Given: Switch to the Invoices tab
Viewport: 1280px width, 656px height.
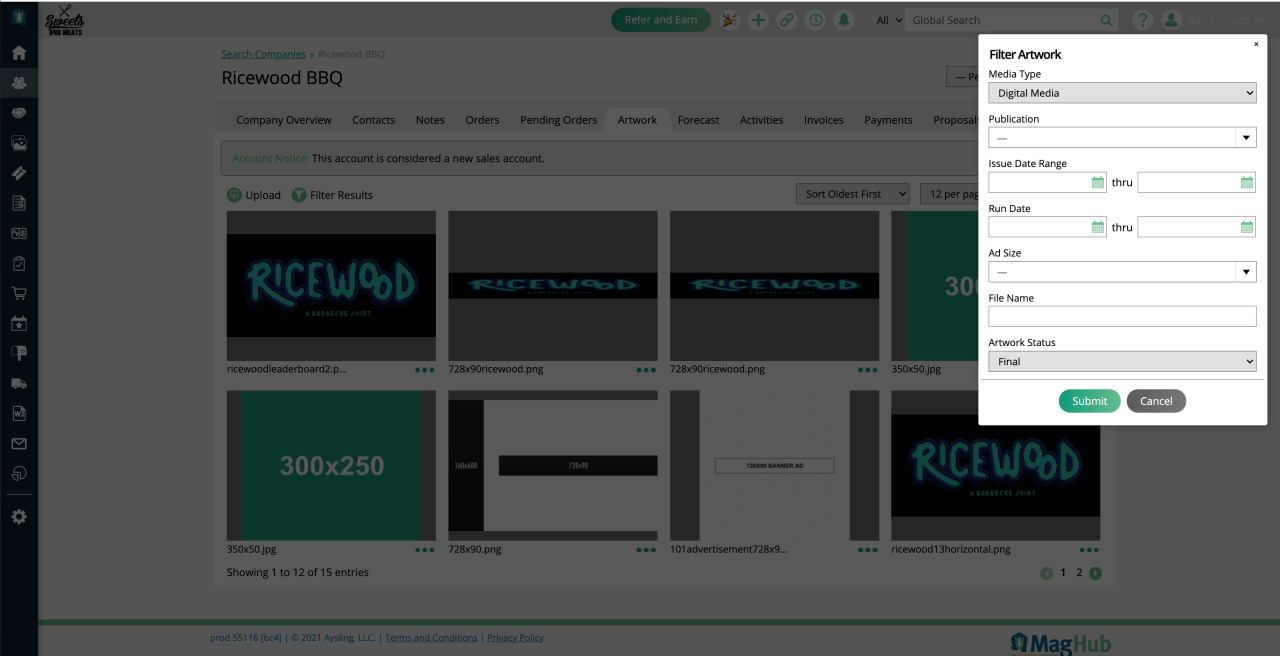Looking at the screenshot, I should 823,120.
